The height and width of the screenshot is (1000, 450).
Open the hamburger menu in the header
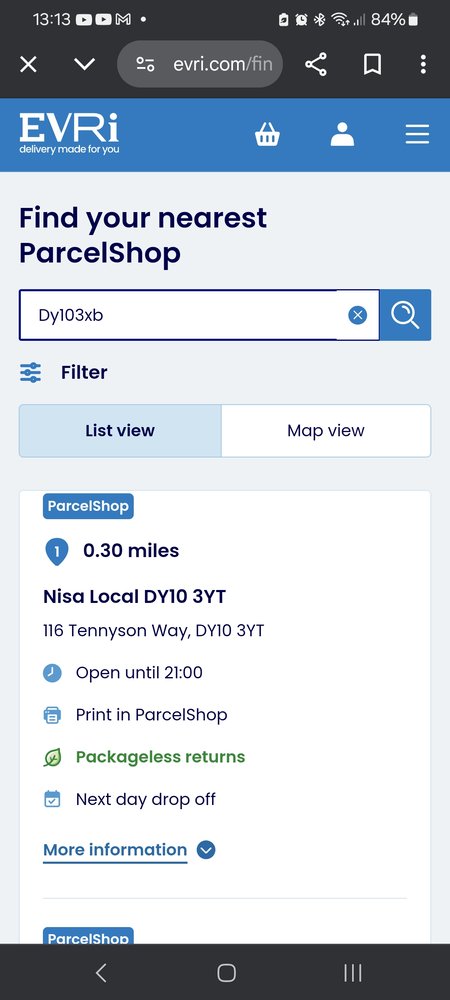[x=417, y=135]
